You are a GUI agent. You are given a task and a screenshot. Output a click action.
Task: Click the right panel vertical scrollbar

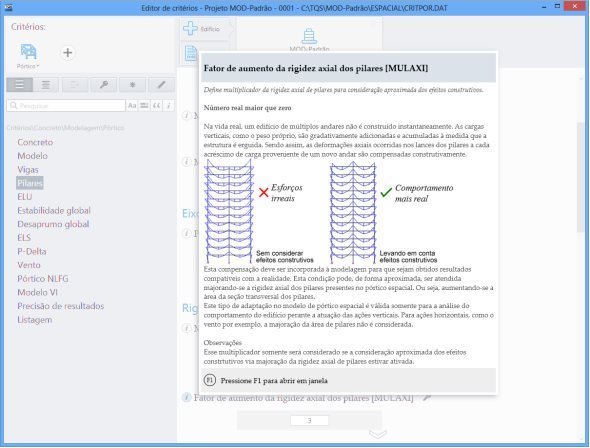pos(581,177)
